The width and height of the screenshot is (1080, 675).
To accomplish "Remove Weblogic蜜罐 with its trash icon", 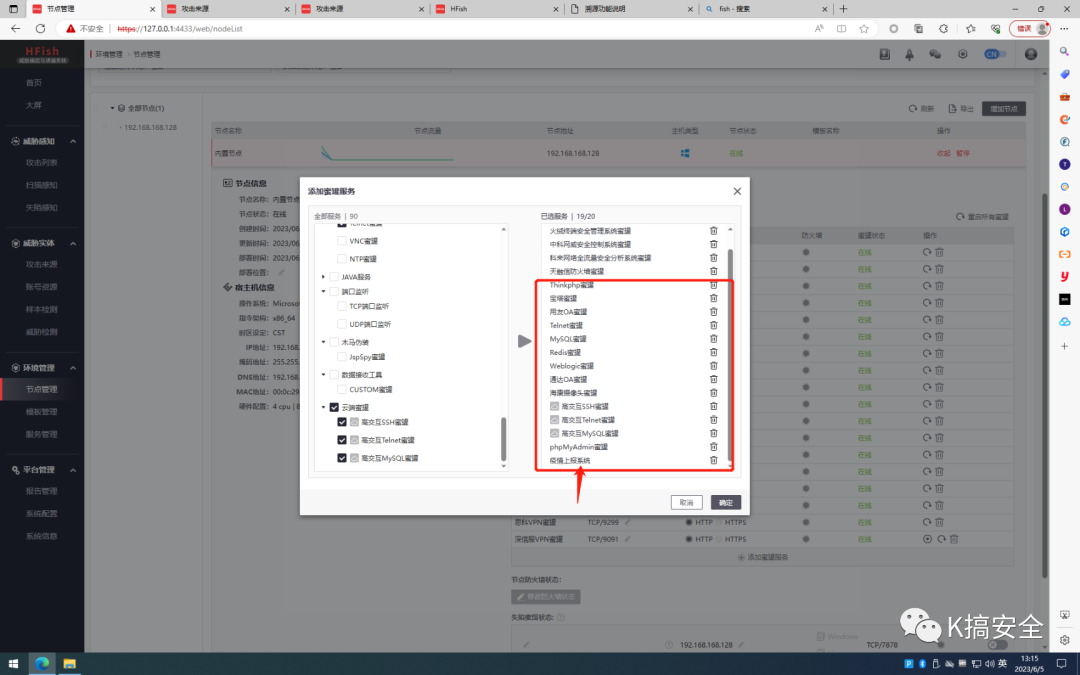I will [x=714, y=366].
